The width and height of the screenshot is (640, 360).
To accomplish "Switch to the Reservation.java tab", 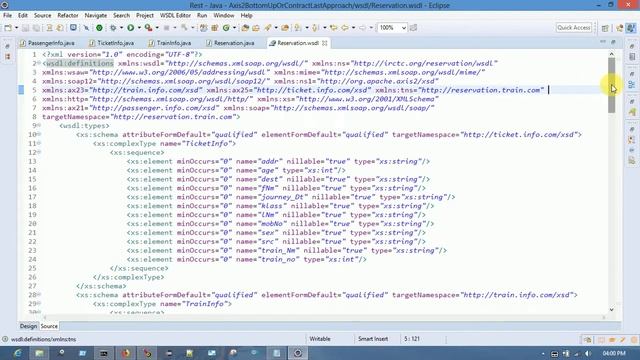I will [x=231, y=43].
